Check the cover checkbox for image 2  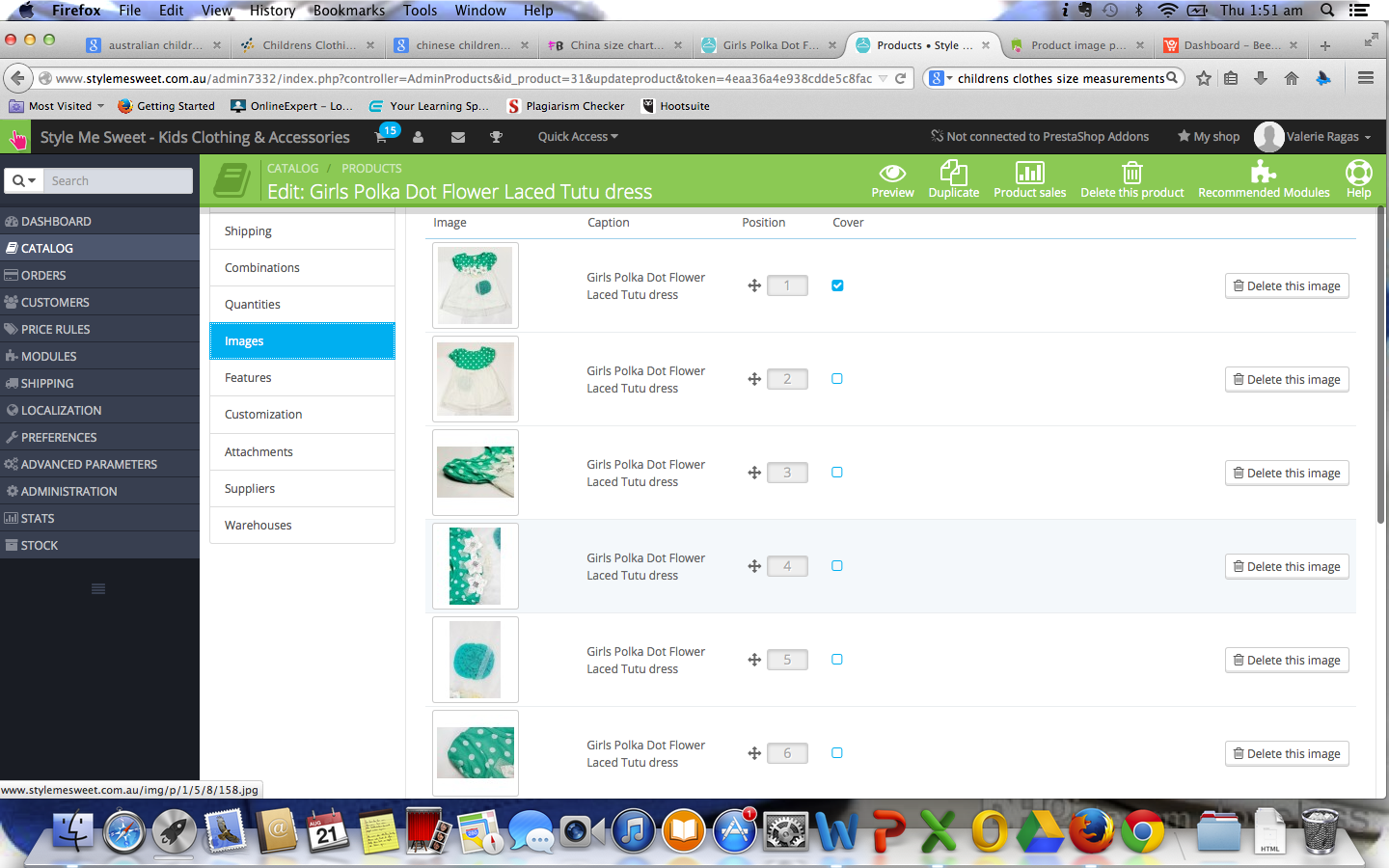coord(837,379)
